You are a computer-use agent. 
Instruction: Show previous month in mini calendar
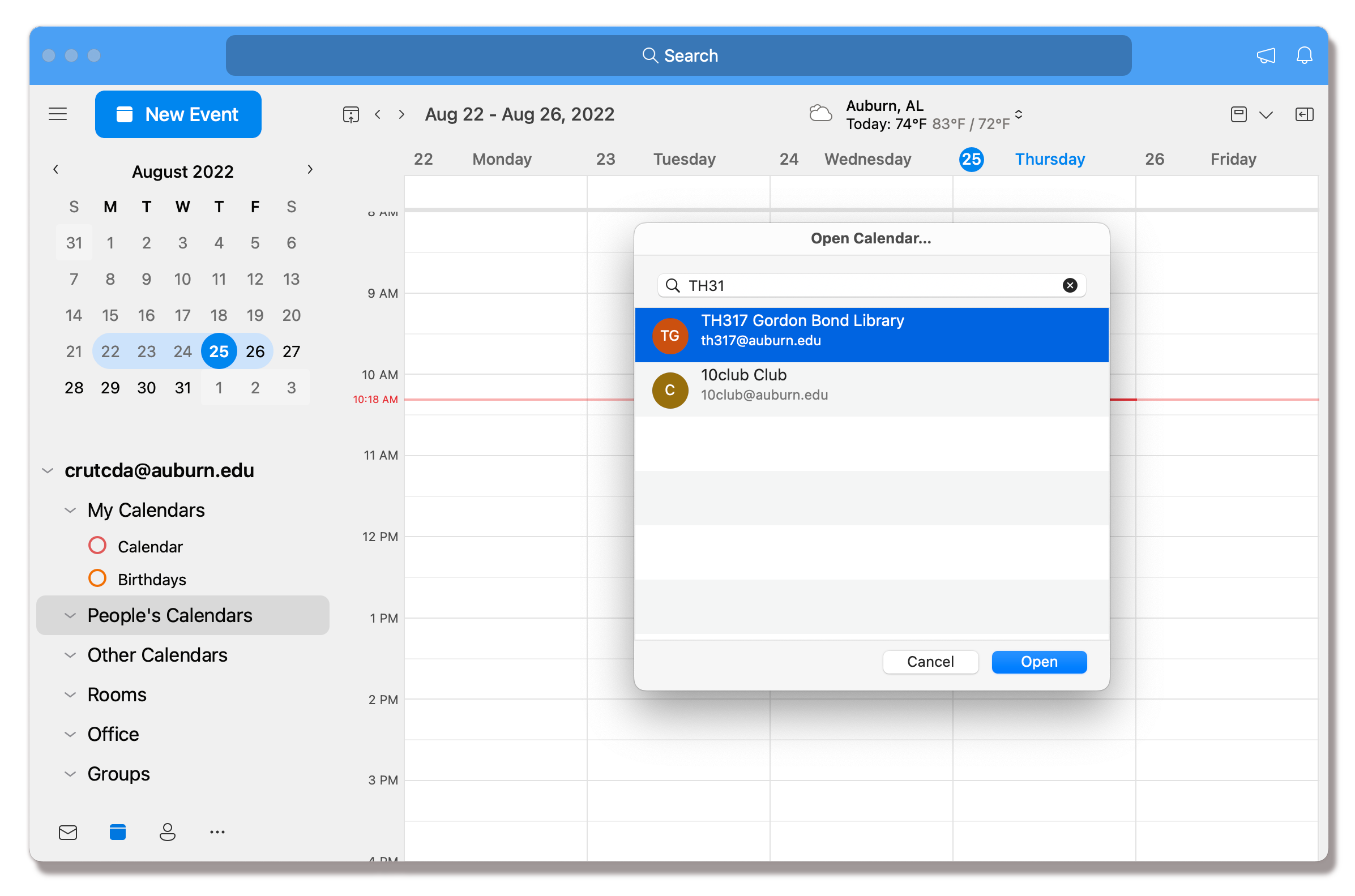(x=55, y=169)
